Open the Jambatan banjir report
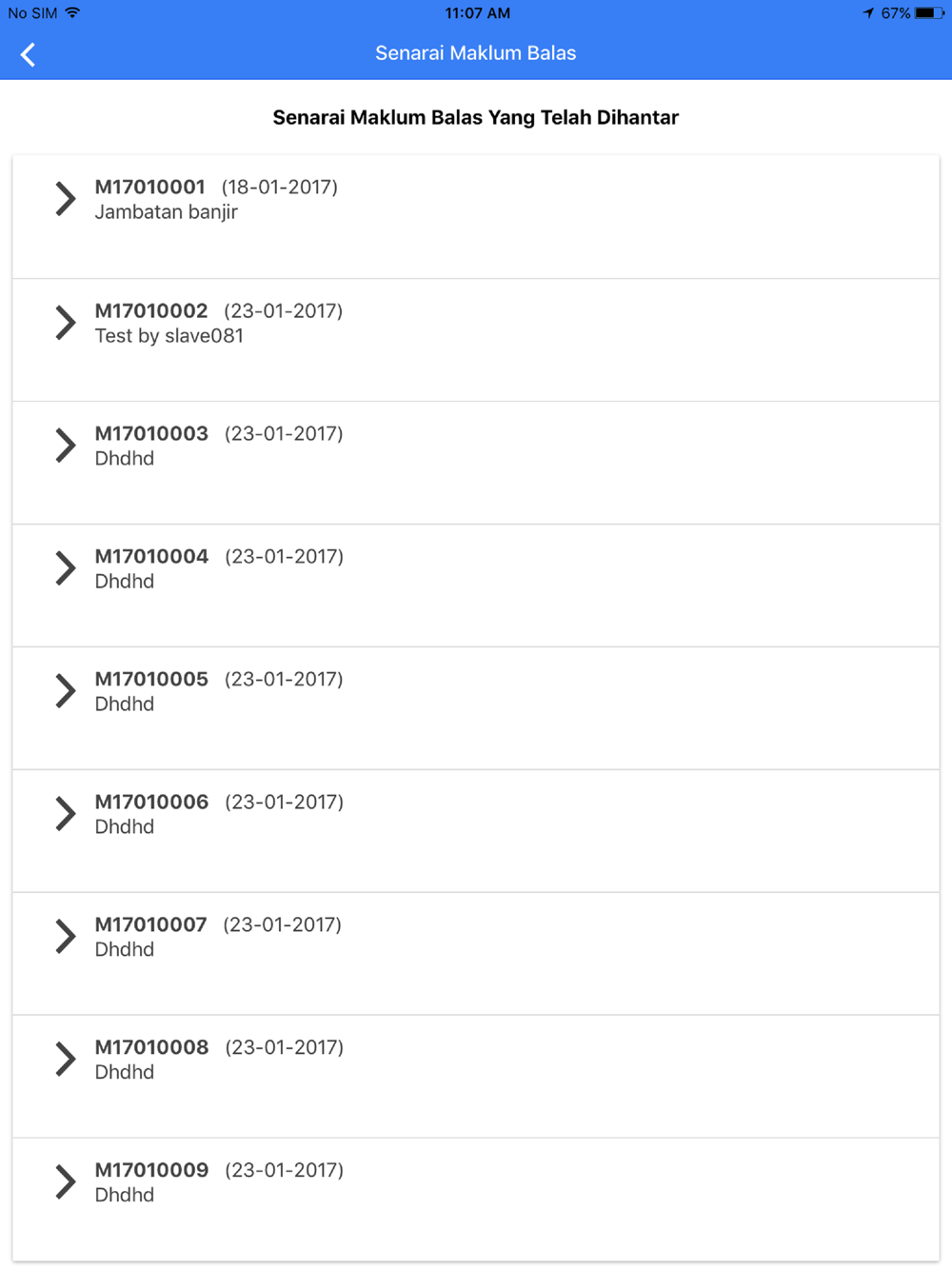This screenshot has width=952, height=1270. click(167, 212)
